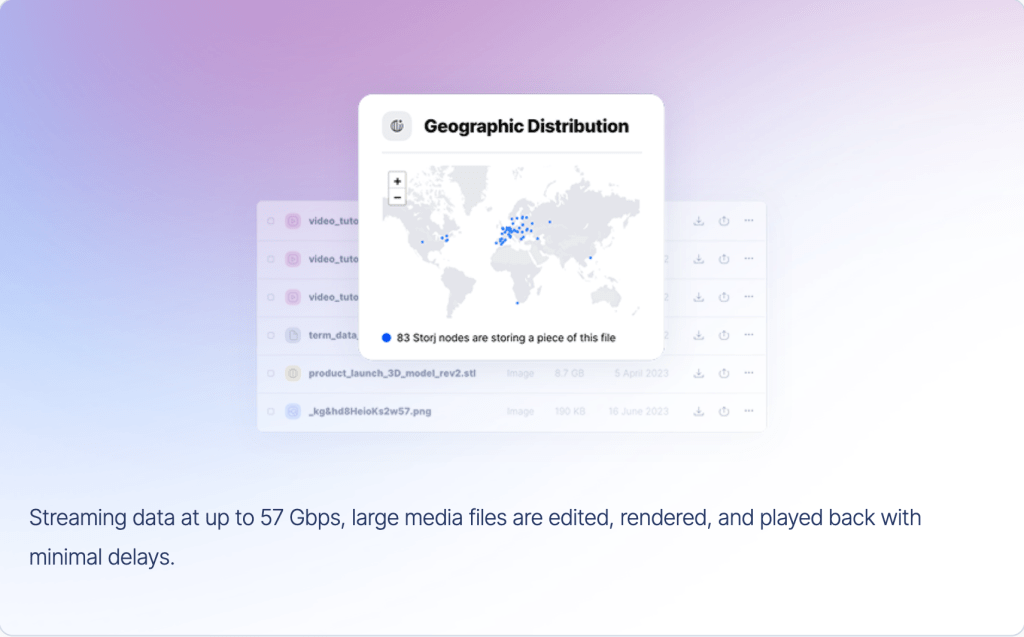
Task: Zoom out on the geographic distribution map
Action: click(397, 197)
